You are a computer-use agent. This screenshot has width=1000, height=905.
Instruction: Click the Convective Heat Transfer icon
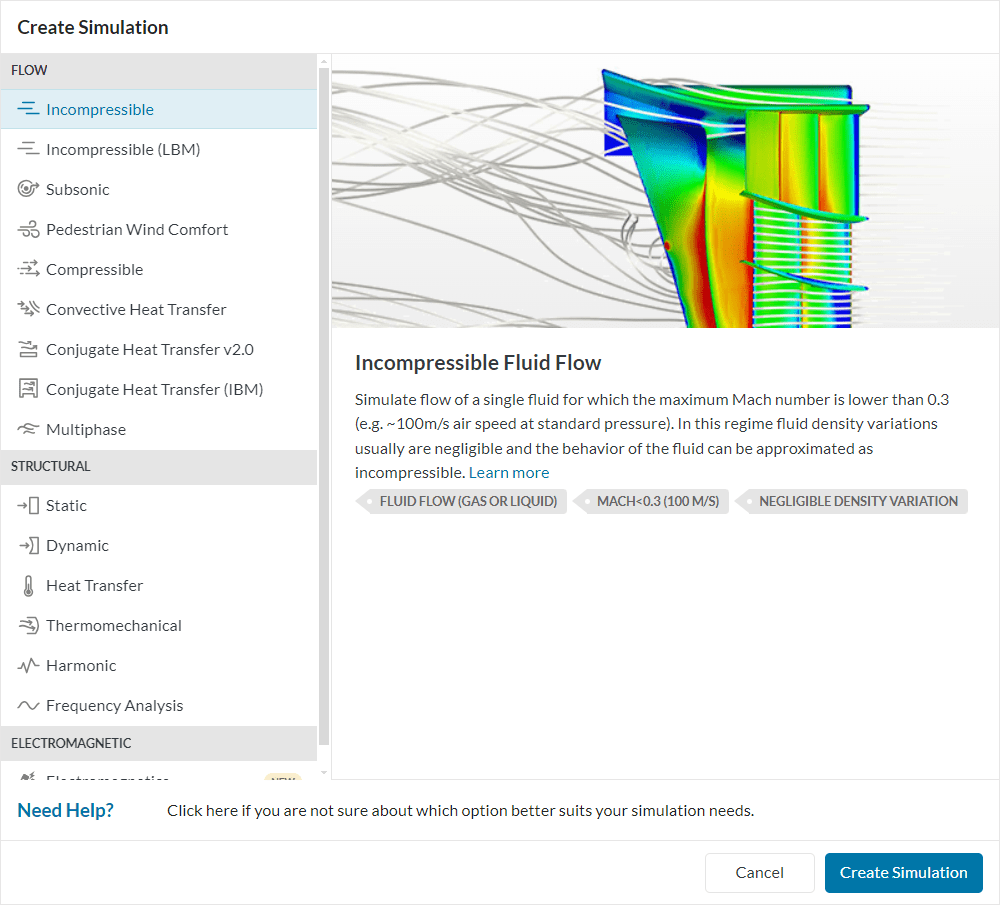[x=28, y=310]
